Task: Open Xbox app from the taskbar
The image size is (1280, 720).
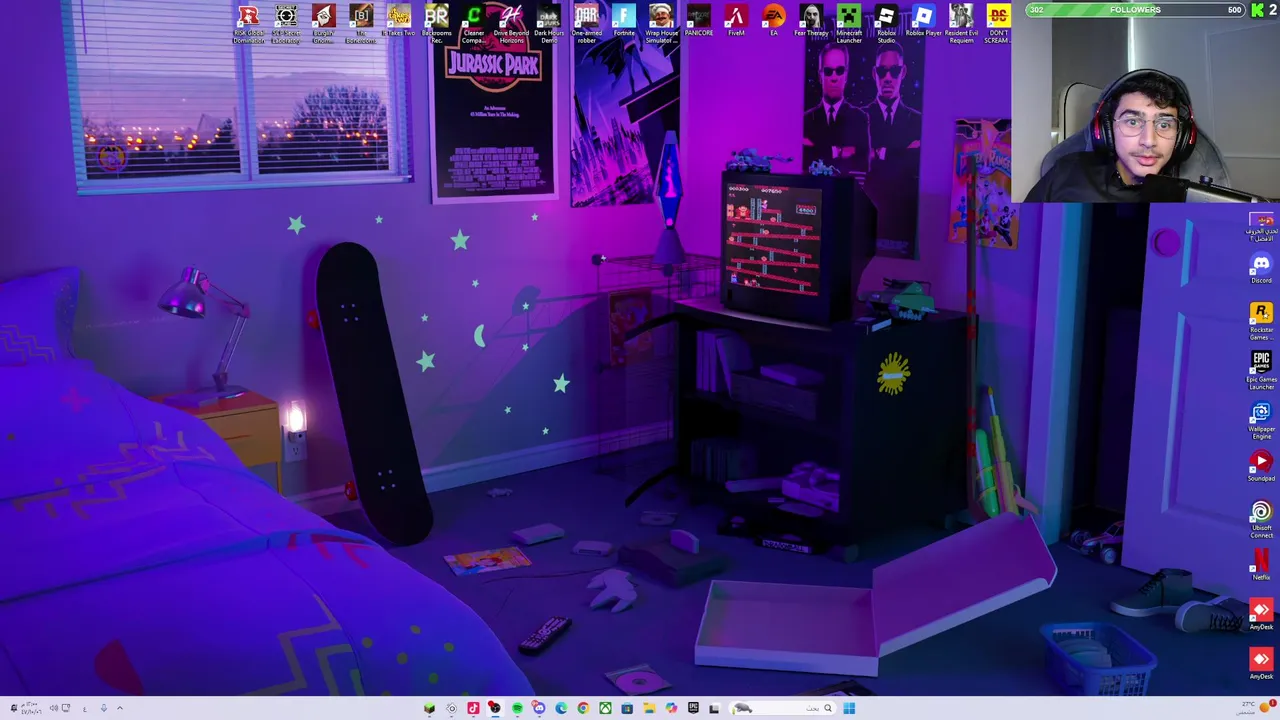Action: [x=605, y=708]
